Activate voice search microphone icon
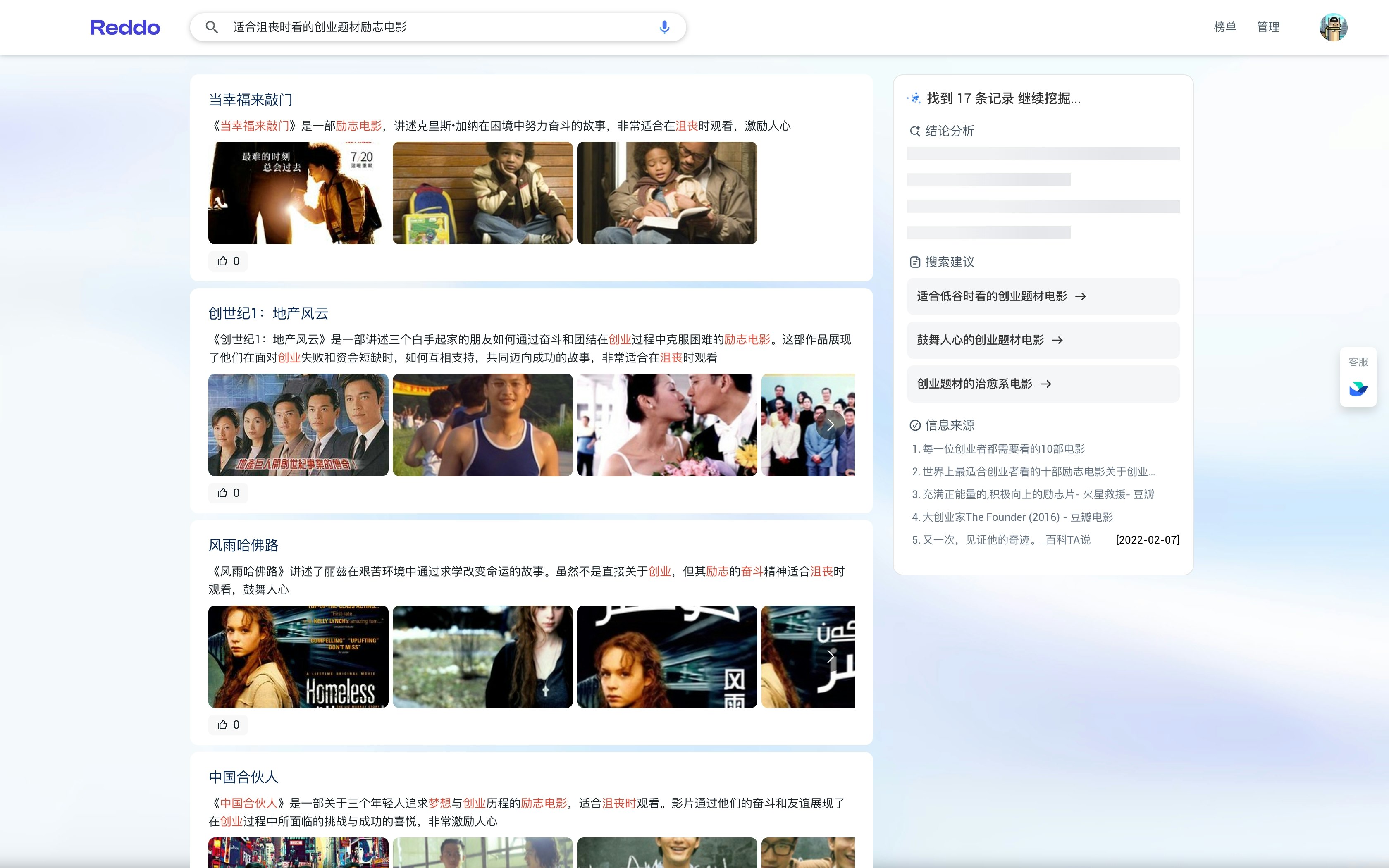1389x868 pixels. [664, 27]
